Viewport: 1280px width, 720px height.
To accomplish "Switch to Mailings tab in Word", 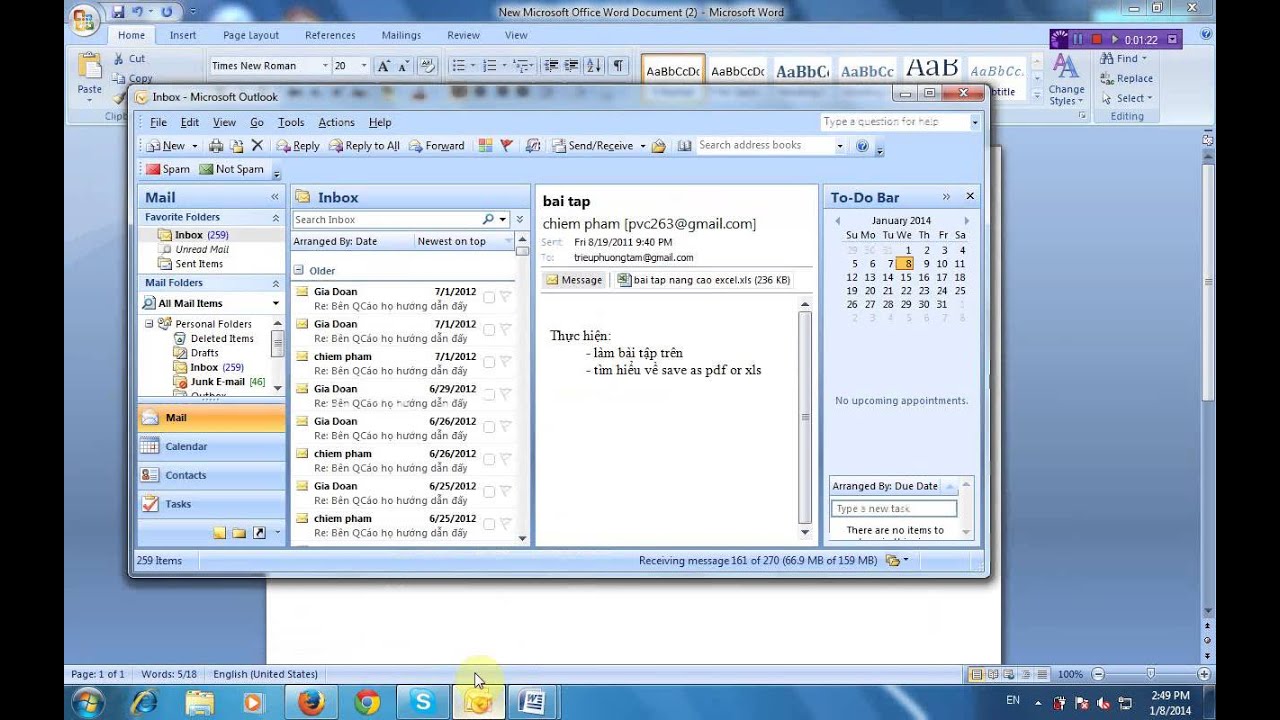I will pos(401,35).
